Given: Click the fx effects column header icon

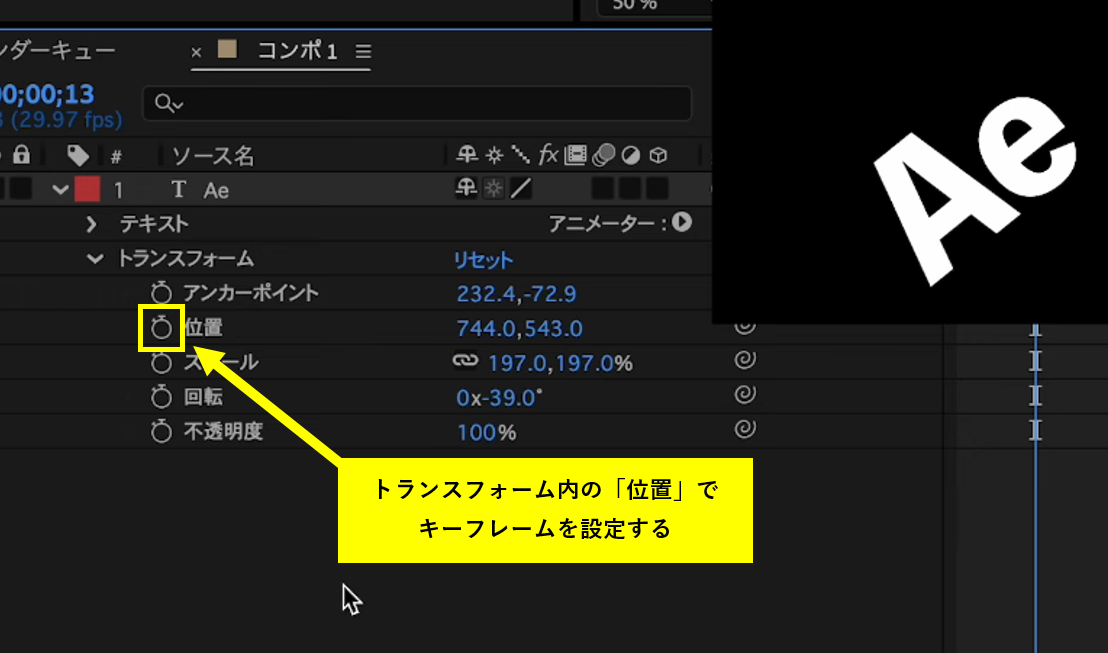Looking at the screenshot, I should tap(549, 156).
